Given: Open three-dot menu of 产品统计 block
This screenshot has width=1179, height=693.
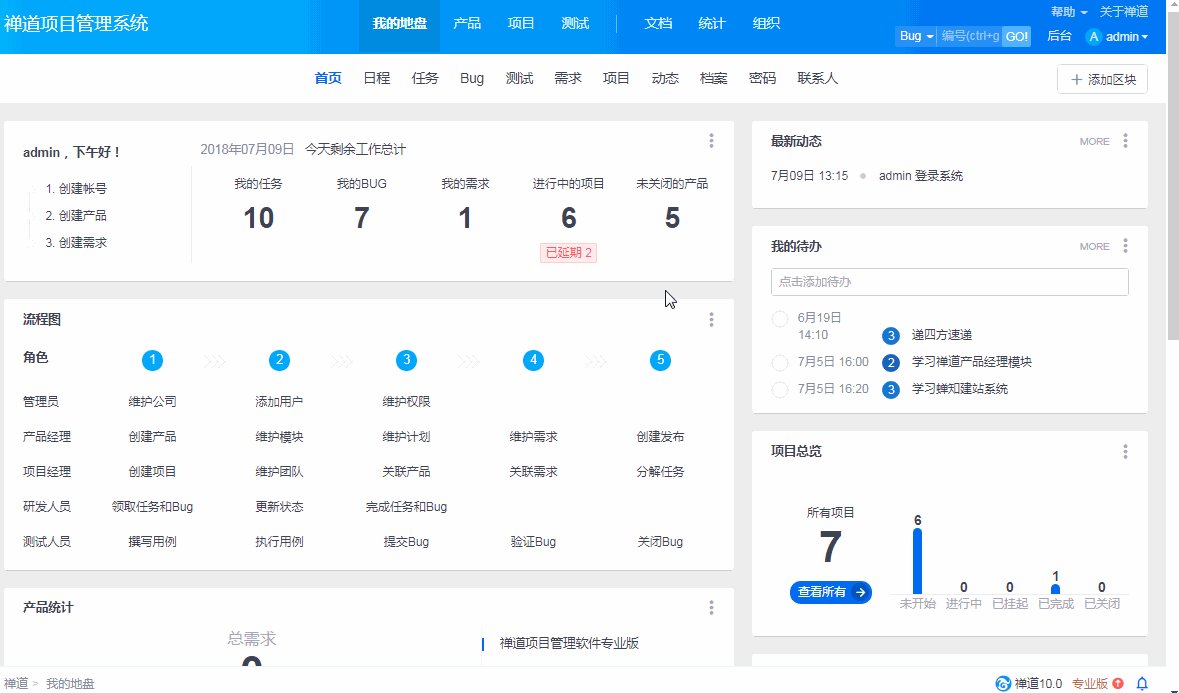Looking at the screenshot, I should [711, 608].
